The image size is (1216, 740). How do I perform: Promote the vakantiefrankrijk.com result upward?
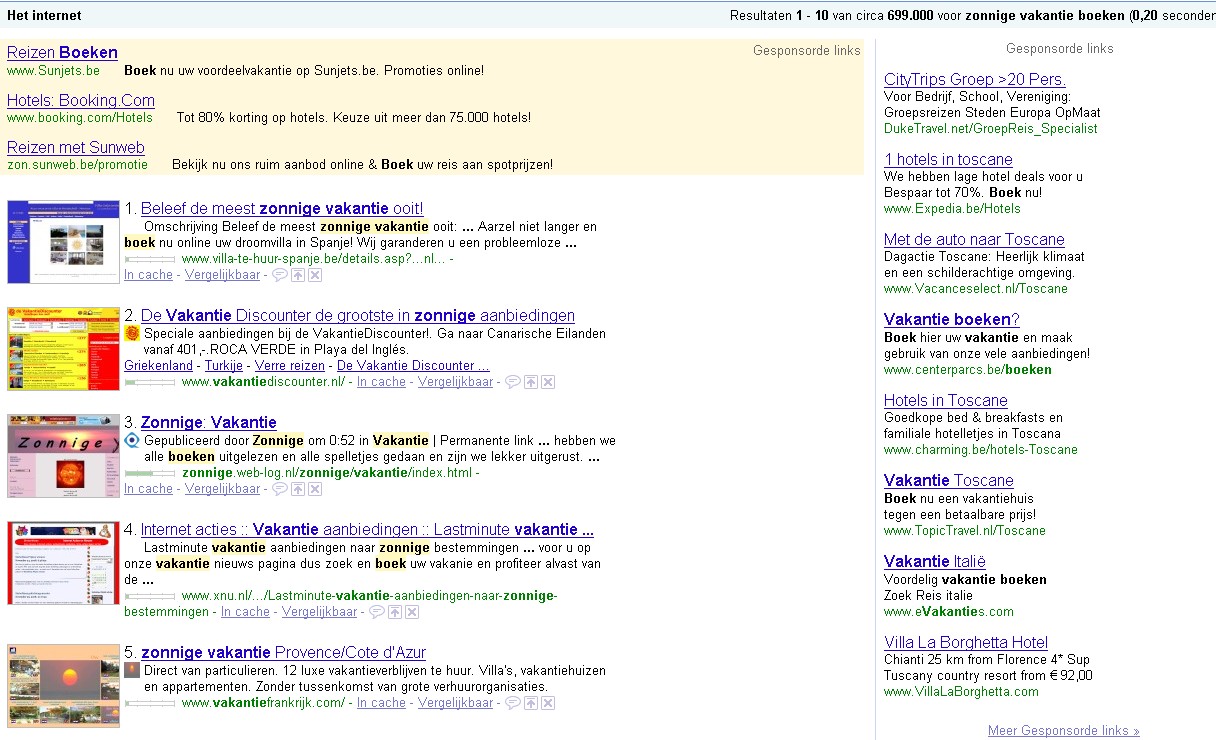click(531, 703)
